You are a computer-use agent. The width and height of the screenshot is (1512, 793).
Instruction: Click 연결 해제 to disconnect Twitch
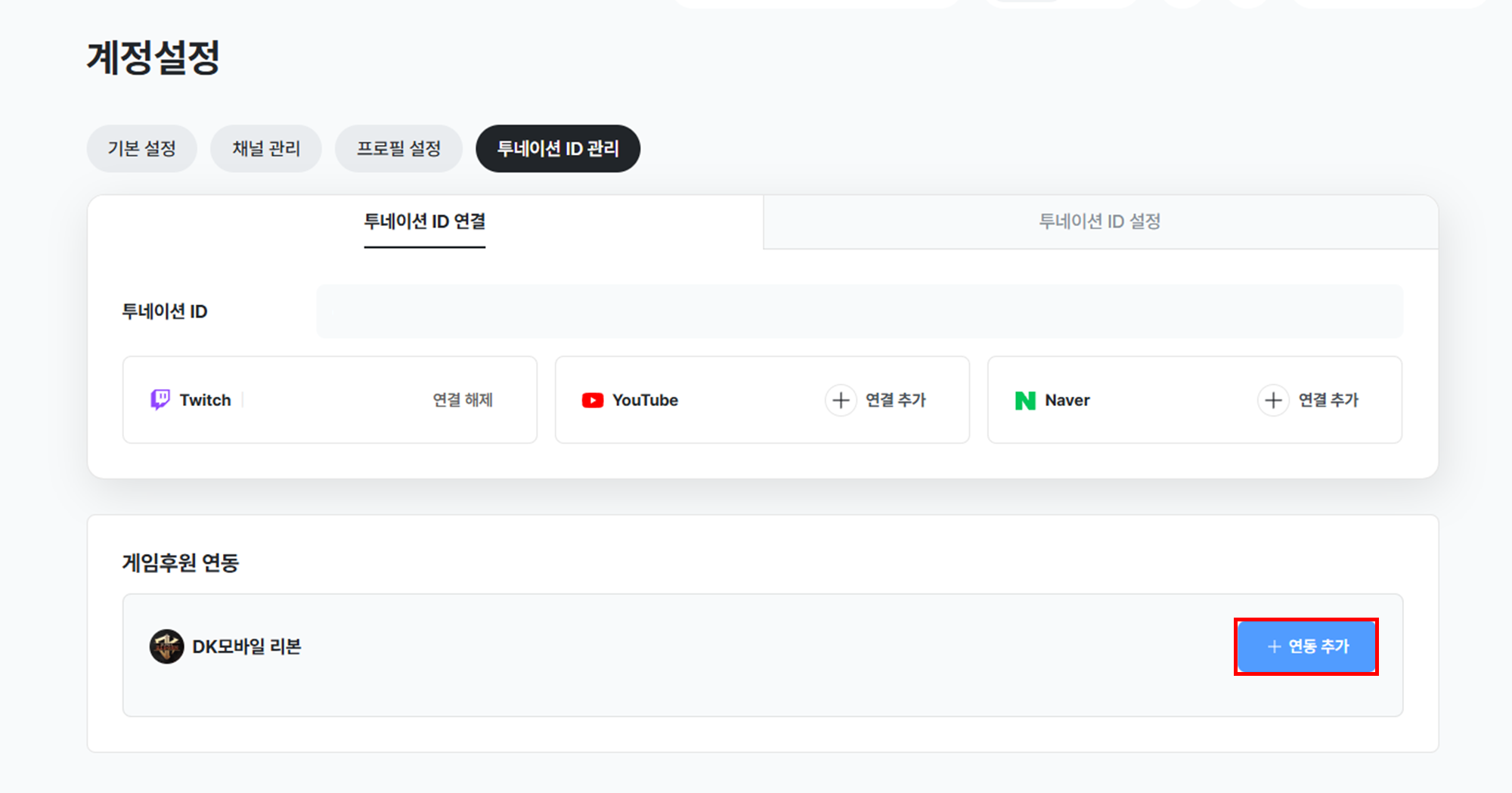(463, 400)
